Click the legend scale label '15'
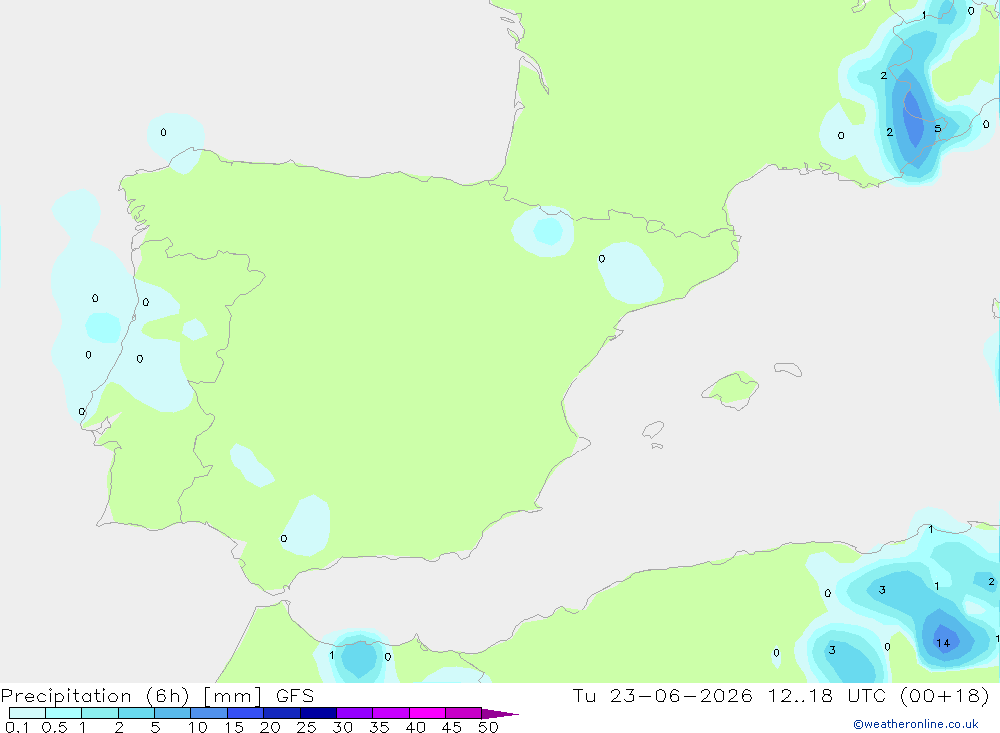The width and height of the screenshot is (1000, 733). click(x=234, y=727)
